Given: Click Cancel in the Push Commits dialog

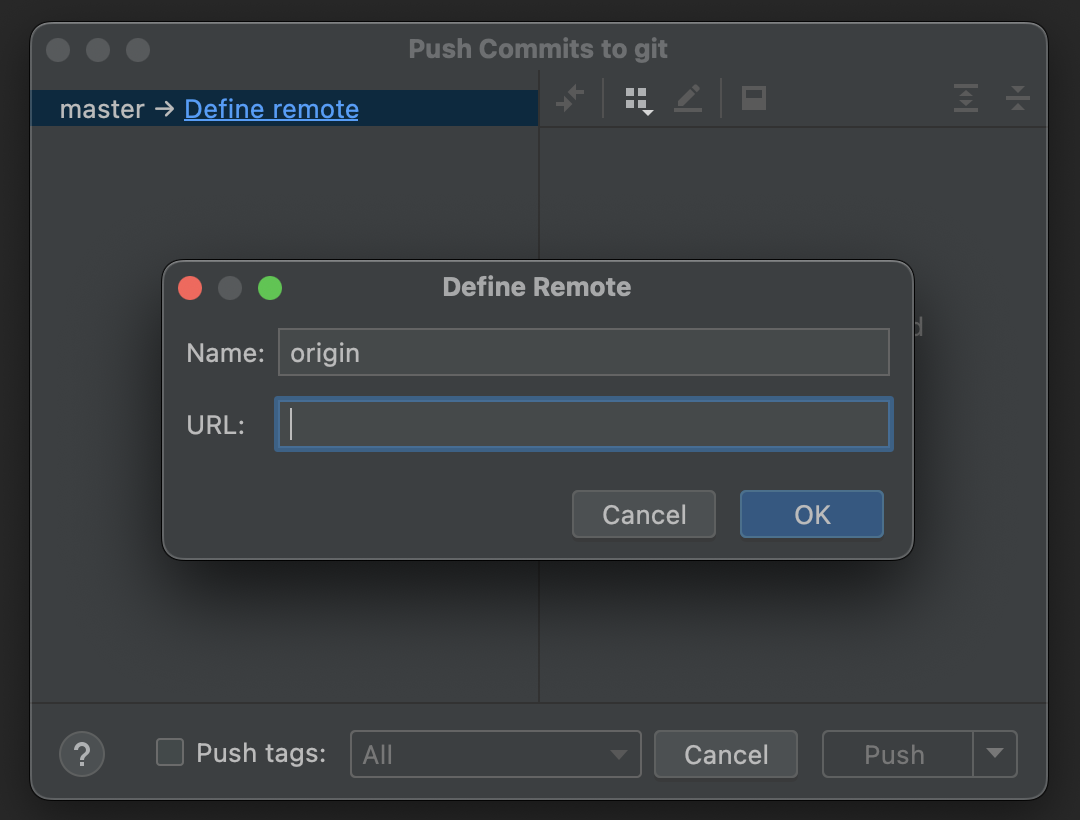Looking at the screenshot, I should [726, 754].
